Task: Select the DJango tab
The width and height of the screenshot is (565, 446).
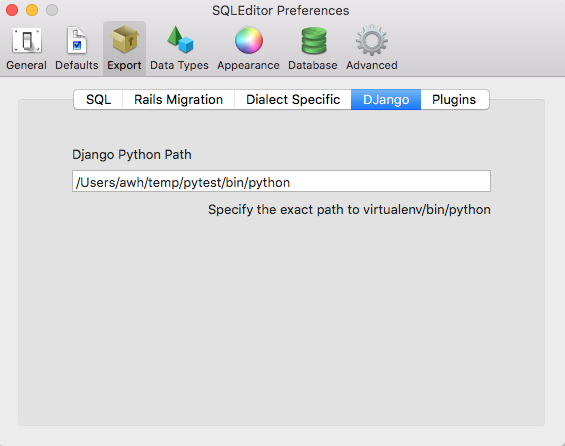Action: coord(386,99)
